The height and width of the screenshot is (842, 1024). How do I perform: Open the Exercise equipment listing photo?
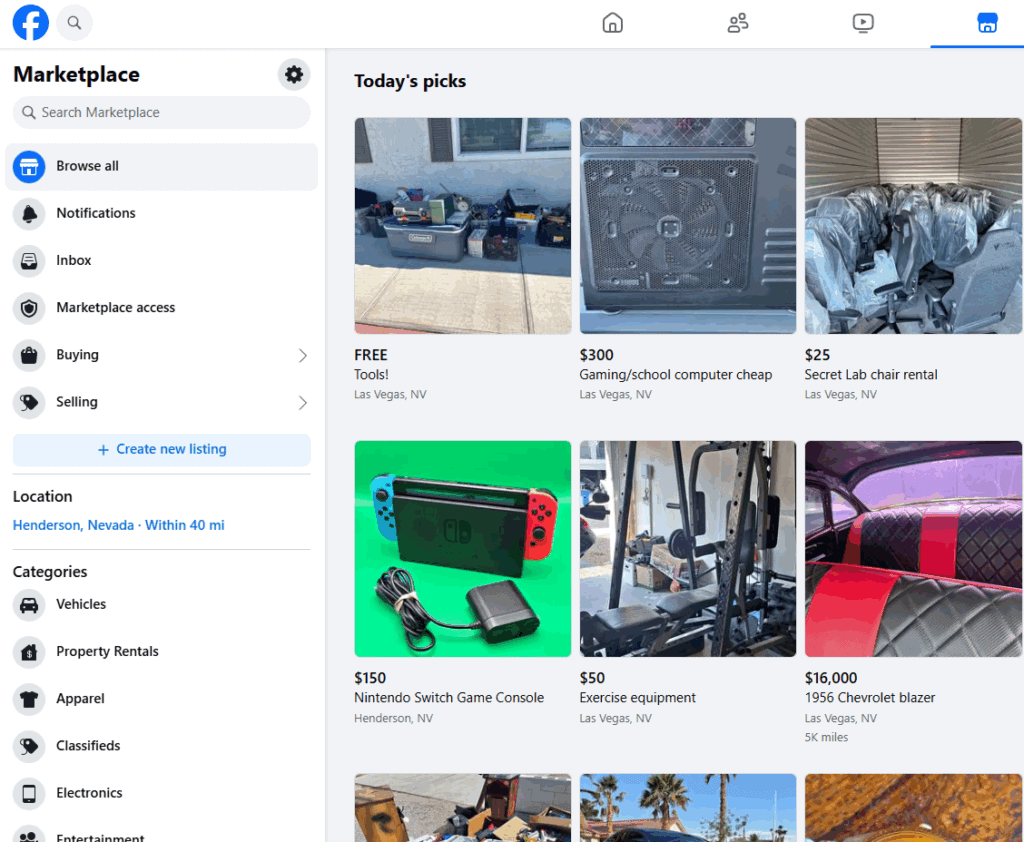(x=688, y=549)
